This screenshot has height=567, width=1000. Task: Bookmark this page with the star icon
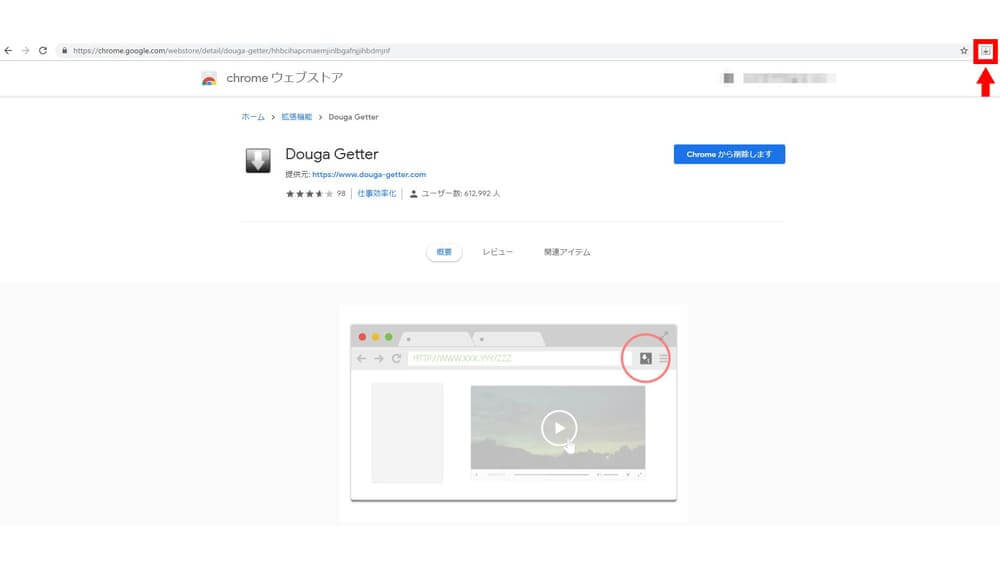964,50
